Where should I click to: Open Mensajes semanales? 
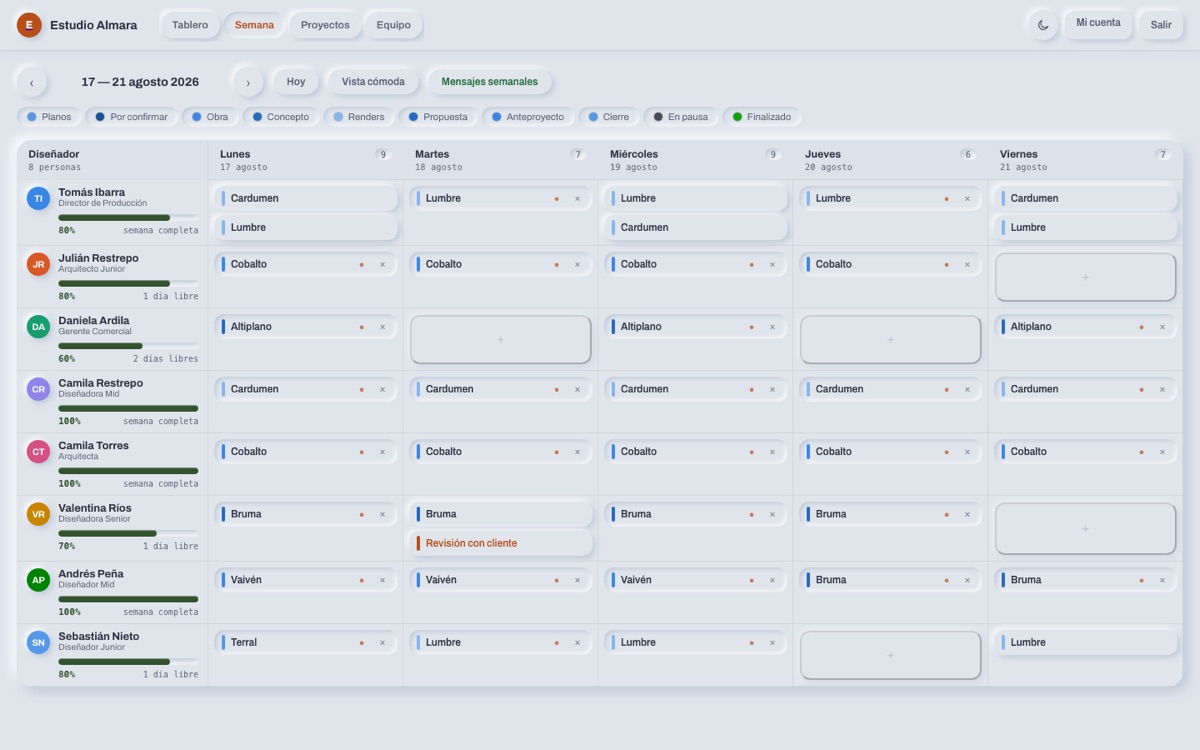(x=489, y=82)
